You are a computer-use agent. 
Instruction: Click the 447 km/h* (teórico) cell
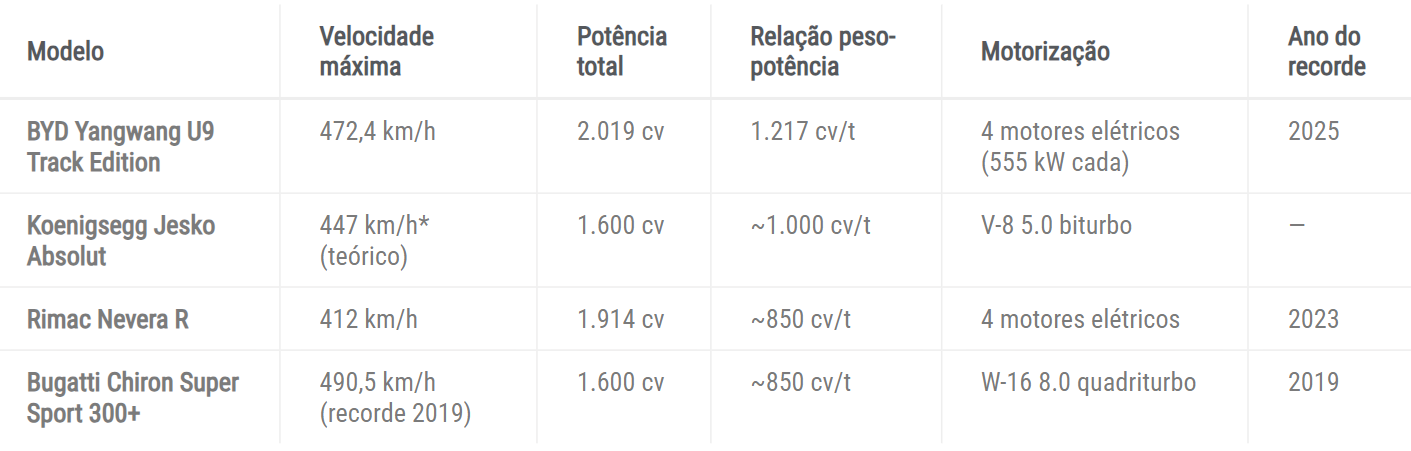[x=373, y=240]
